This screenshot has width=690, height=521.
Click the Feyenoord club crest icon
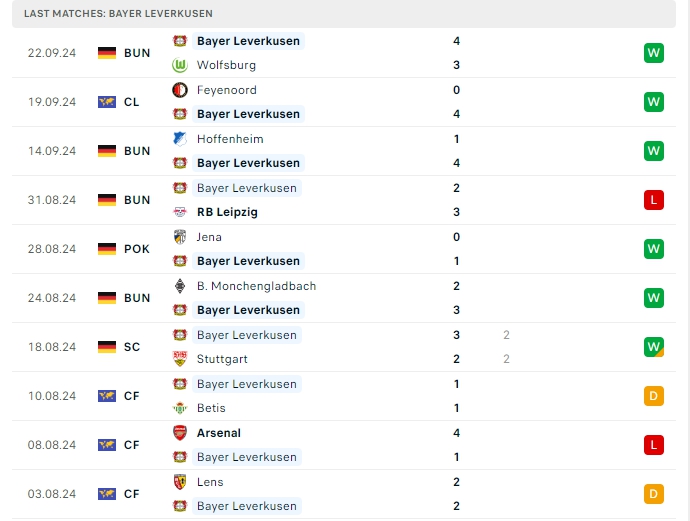point(180,90)
